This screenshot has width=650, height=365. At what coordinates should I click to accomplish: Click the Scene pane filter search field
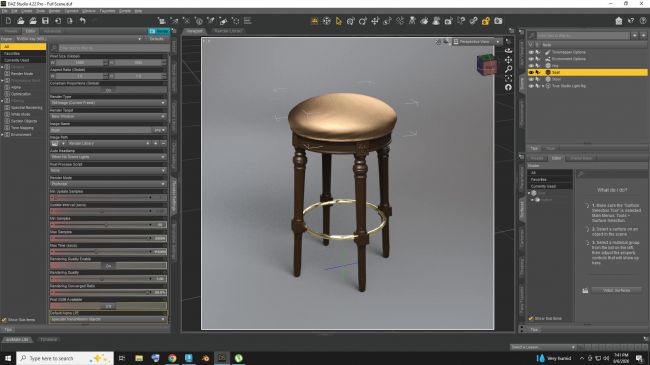(582, 36)
